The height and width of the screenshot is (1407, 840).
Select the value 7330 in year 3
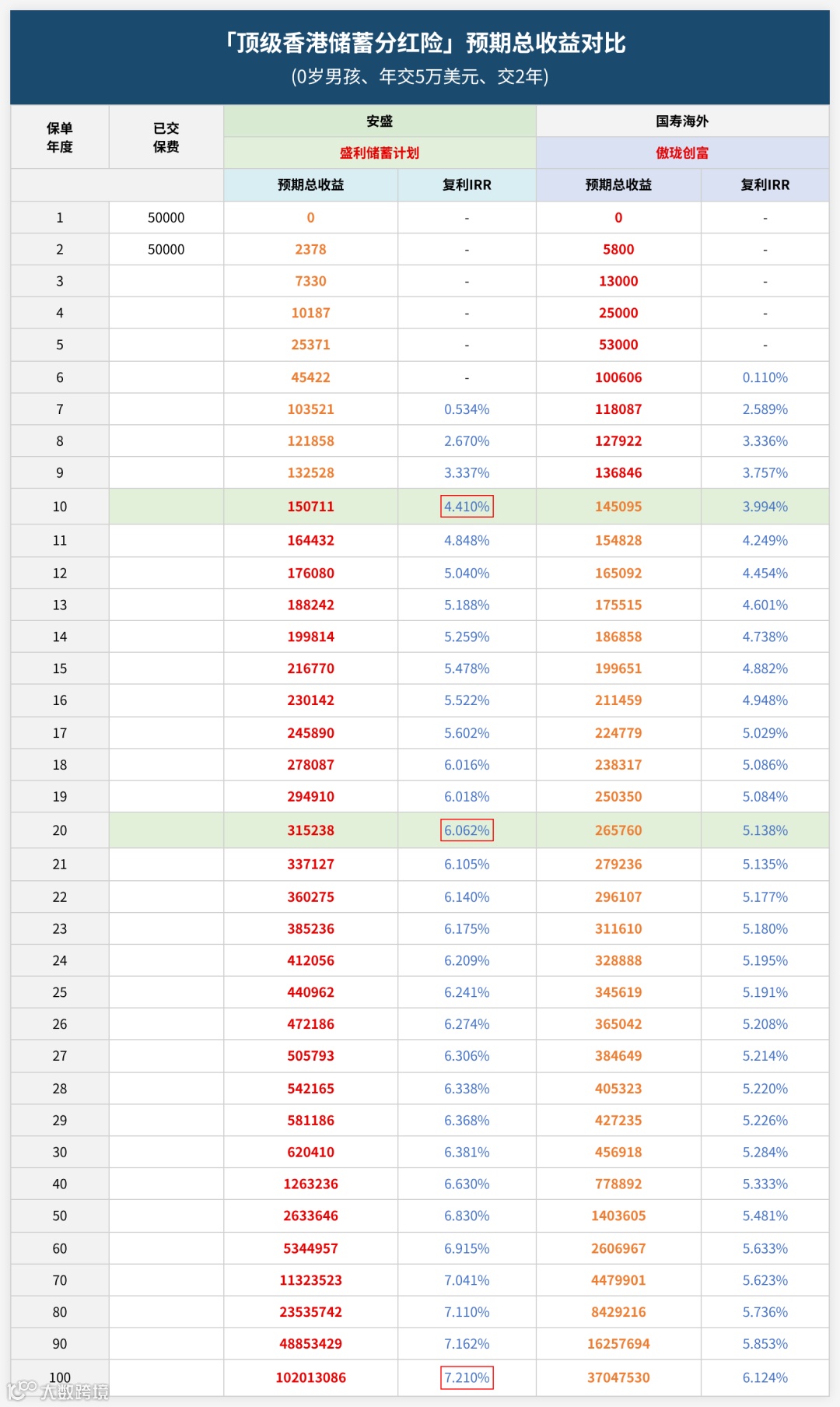pos(310,282)
